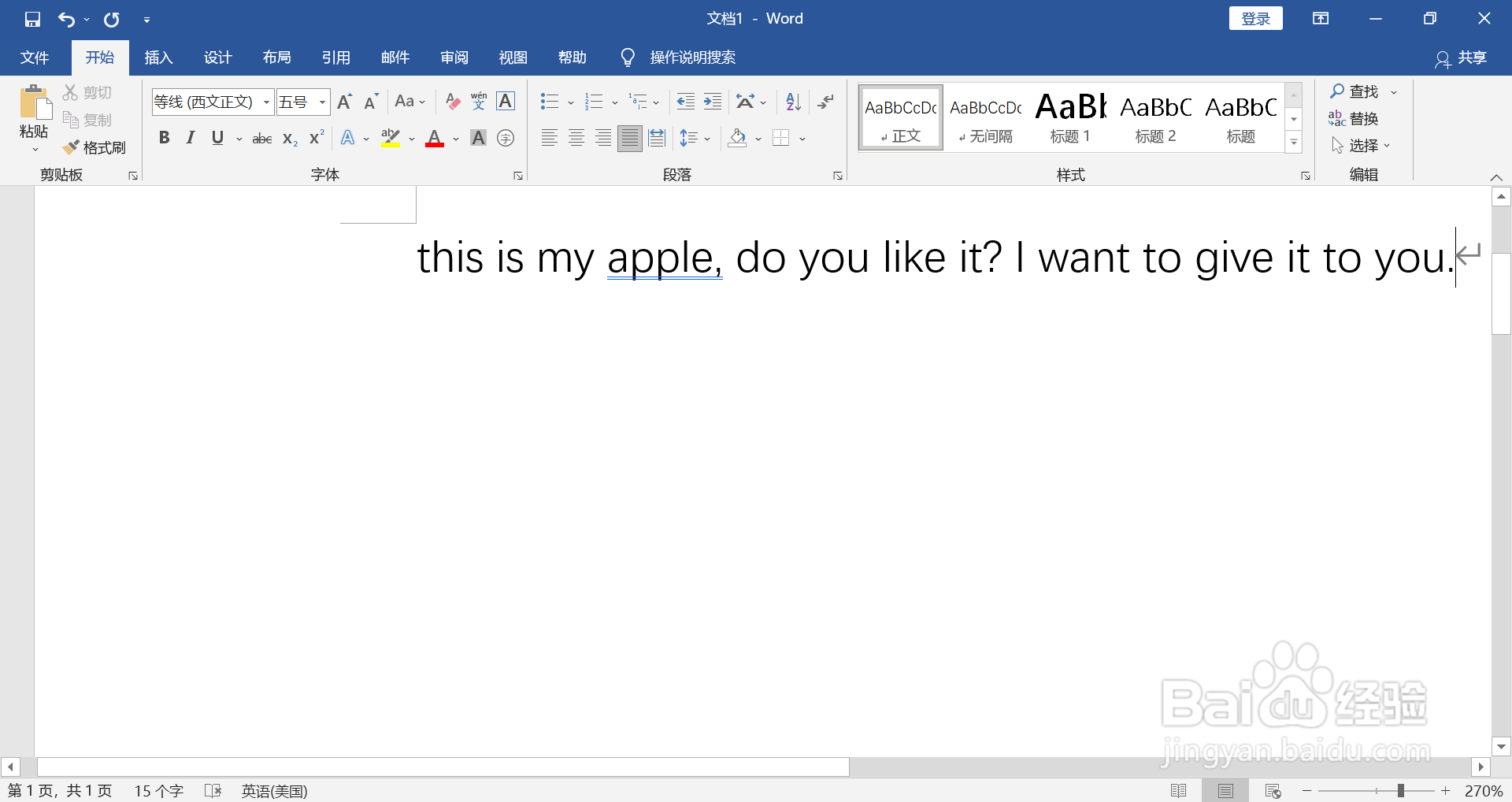The height and width of the screenshot is (802, 1512).
Task: Click the Paste clipboard icon
Action: click(x=34, y=104)
